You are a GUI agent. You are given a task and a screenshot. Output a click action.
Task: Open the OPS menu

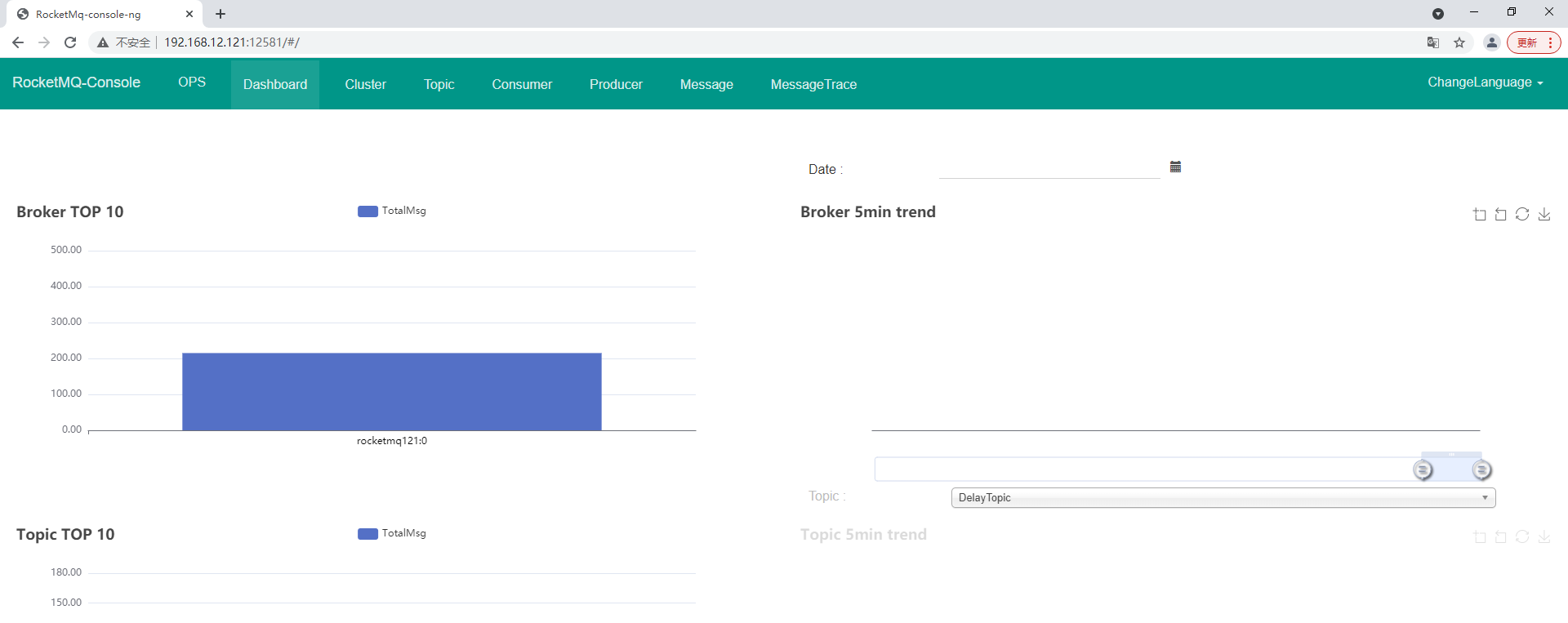192,82
